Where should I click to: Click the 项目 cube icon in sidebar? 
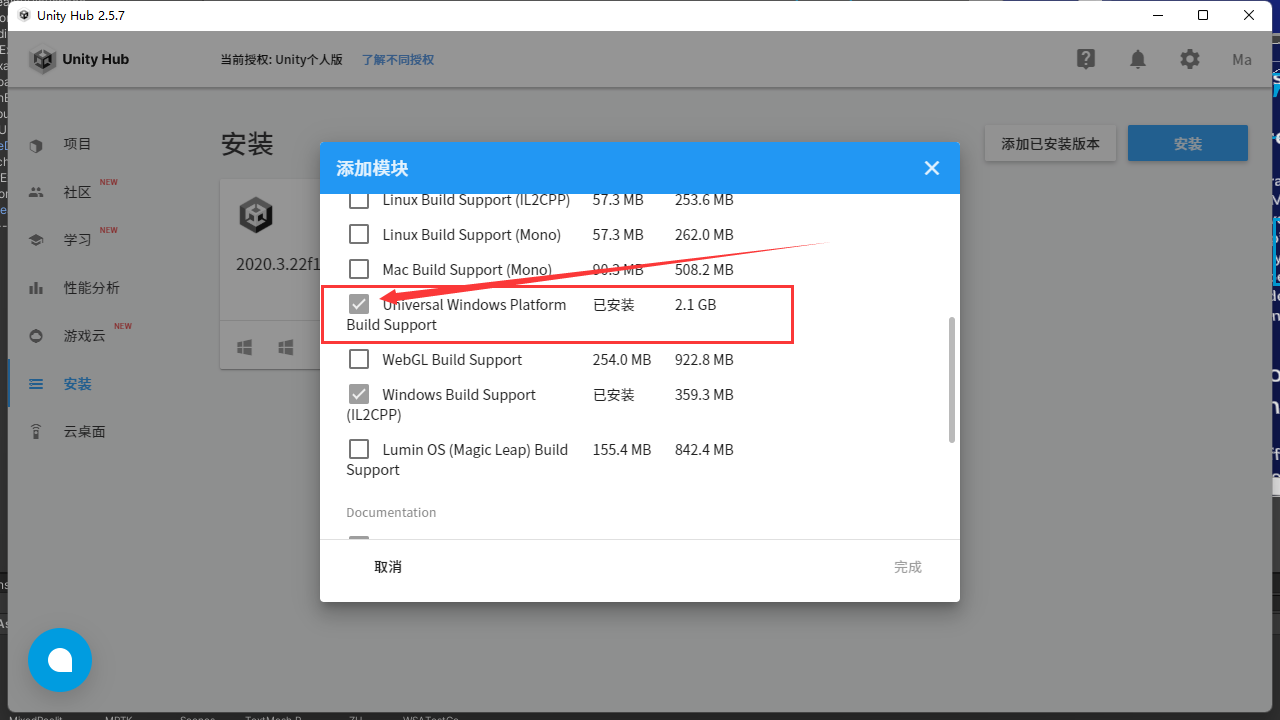coord(36,145)
